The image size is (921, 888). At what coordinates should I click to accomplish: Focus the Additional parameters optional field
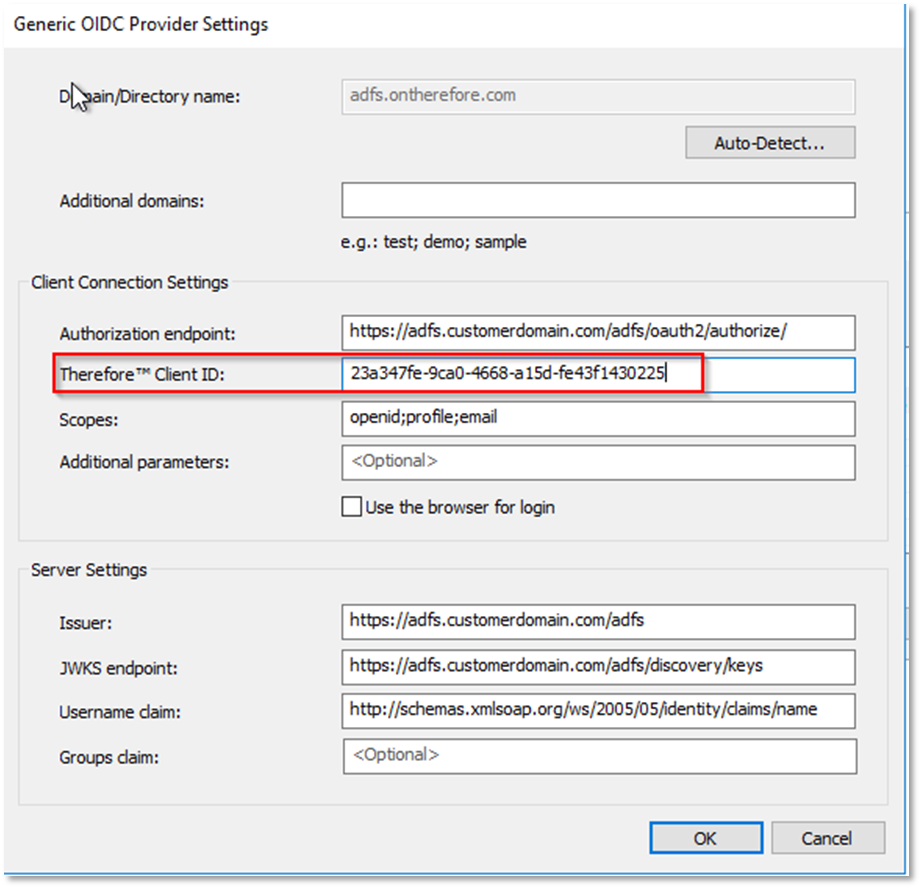click(597, 462)
